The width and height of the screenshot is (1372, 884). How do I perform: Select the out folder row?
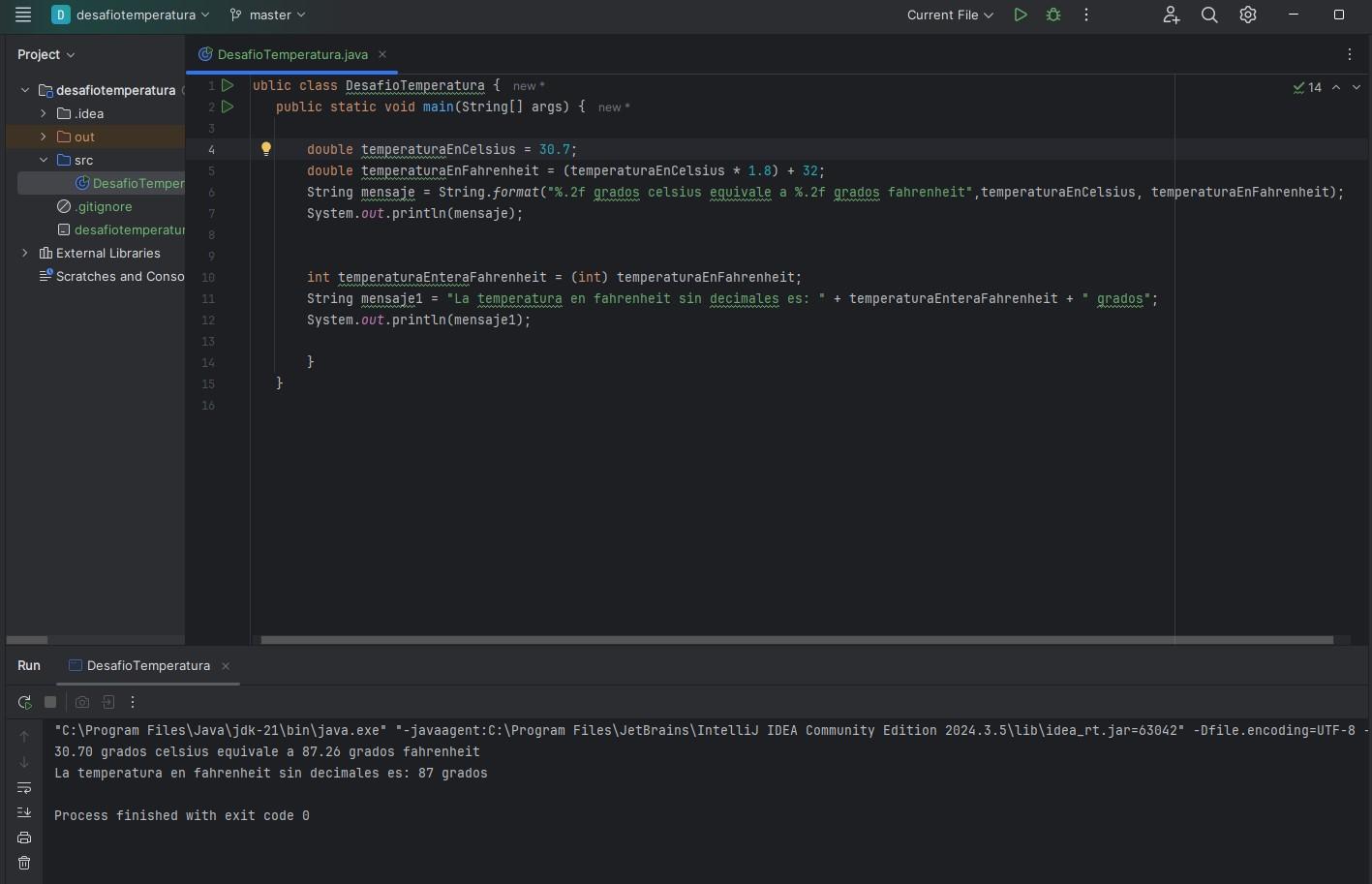[x=95, y=137]
